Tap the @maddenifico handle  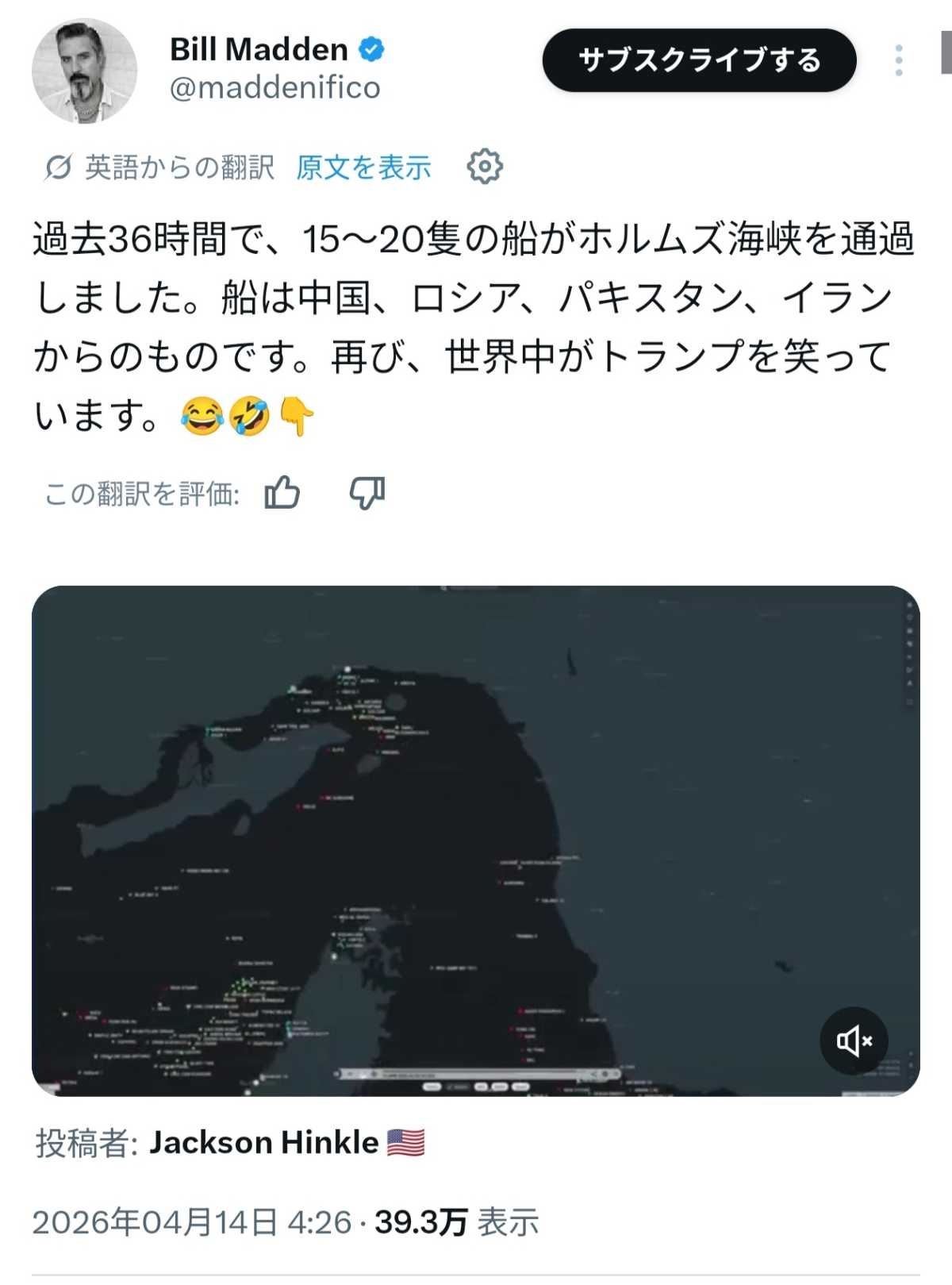click(275, 87)
